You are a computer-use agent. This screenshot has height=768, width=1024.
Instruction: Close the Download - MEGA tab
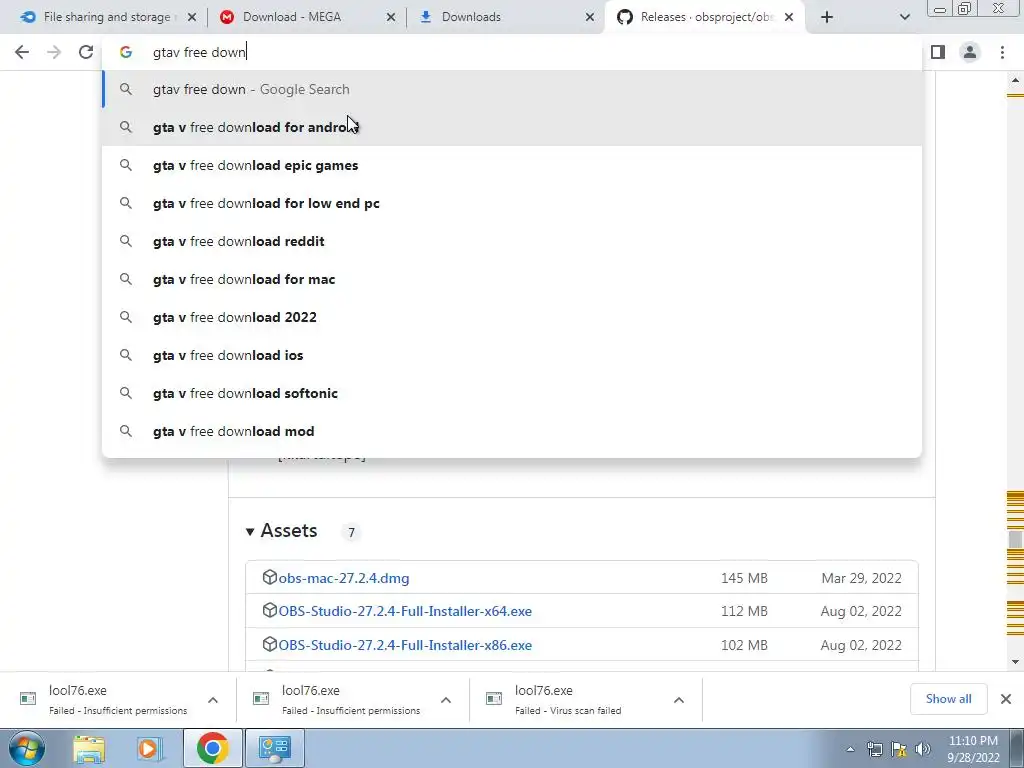(391, 18)
